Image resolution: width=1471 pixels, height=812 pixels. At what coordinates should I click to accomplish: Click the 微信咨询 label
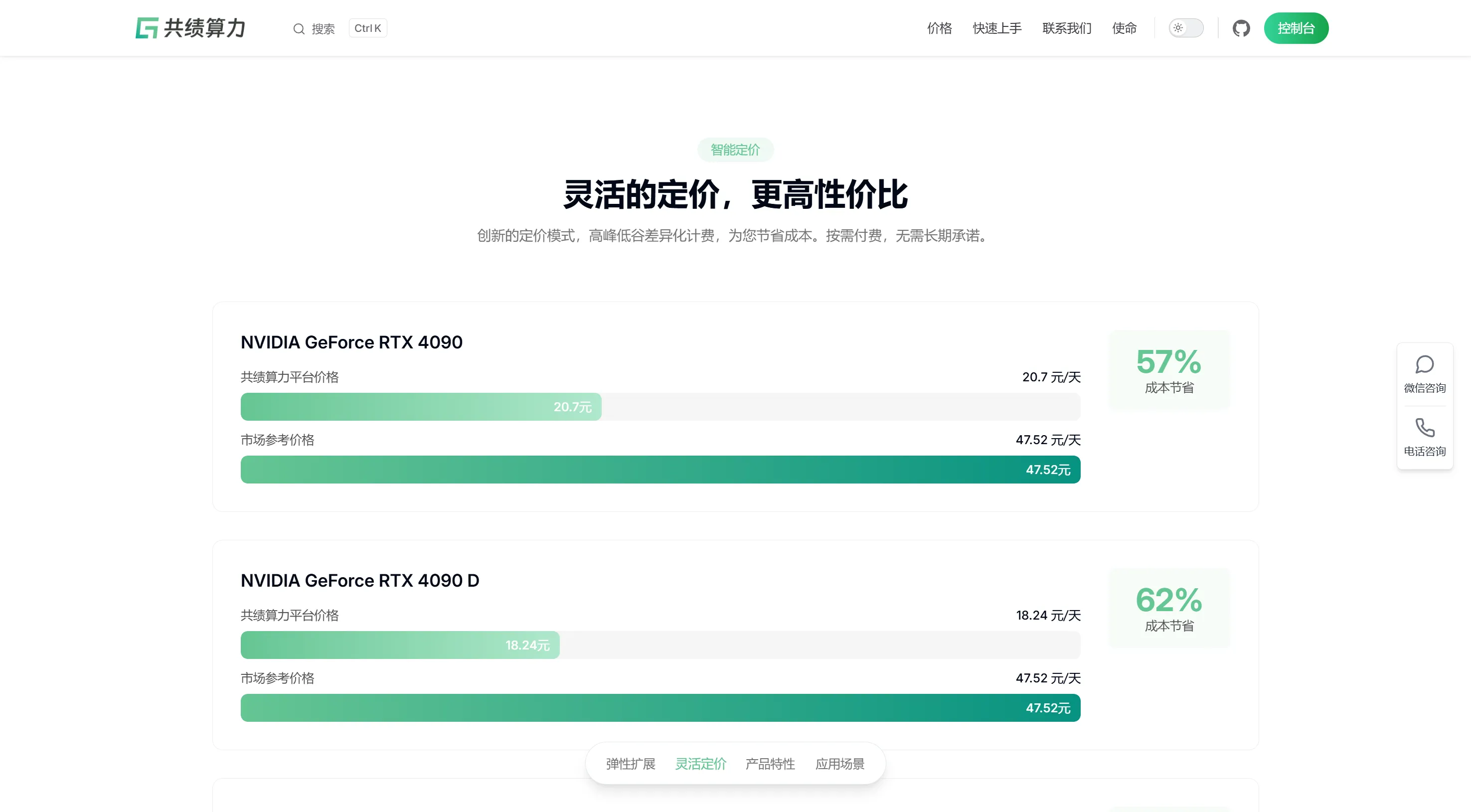tap(1425, 388)
